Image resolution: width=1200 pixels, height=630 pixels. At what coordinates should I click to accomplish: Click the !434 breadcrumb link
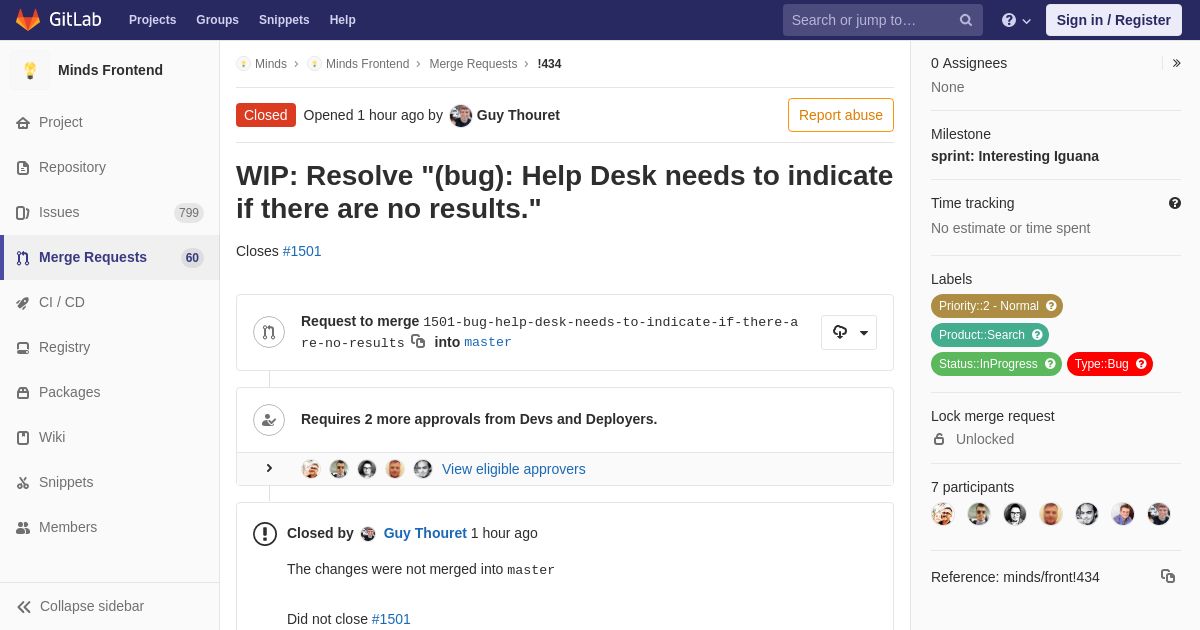[549, 64]
